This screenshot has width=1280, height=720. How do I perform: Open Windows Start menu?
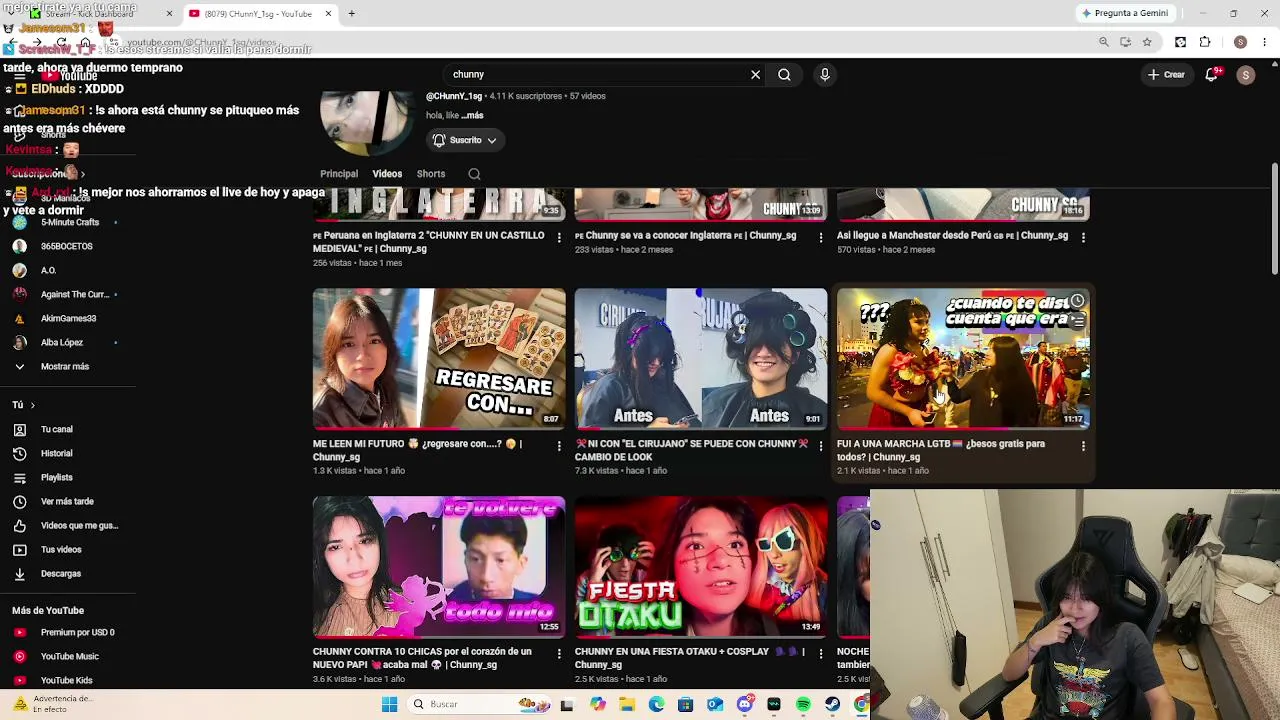pos(389,704)
